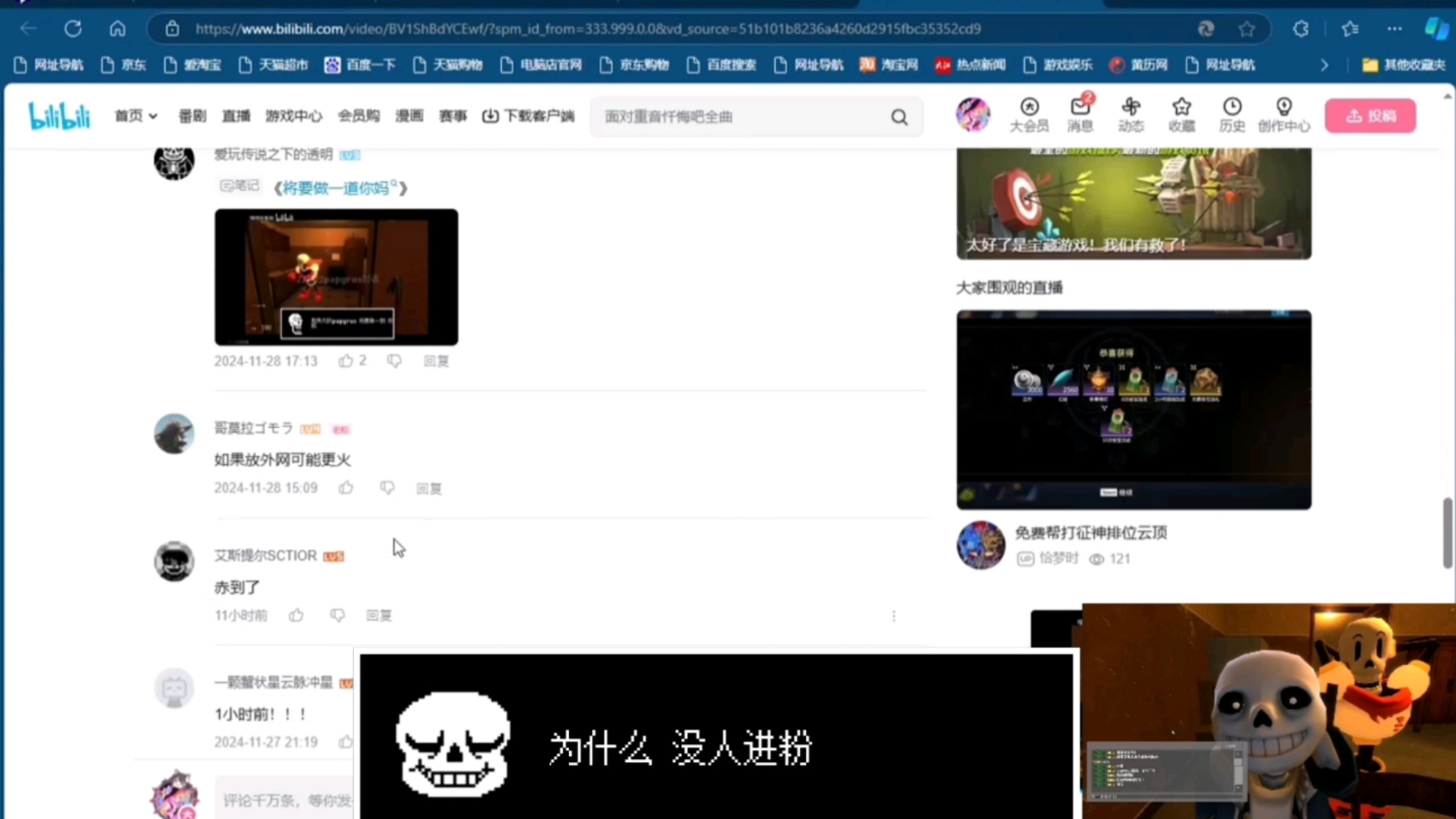Like the 如果放外网可能更火 comment
Screen dimensions: 1456x819
[x=346, y=488]
